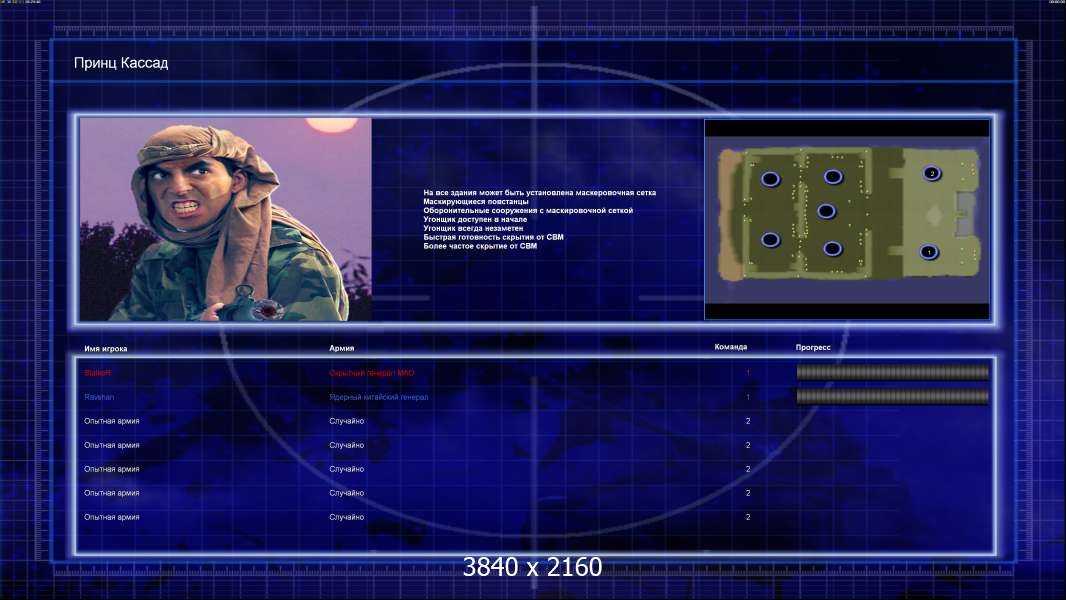Image resolution: width=1066 pixels, height=600 pixels.
Task: Click the 'Прогресс' column header
Action: (813, 347)
